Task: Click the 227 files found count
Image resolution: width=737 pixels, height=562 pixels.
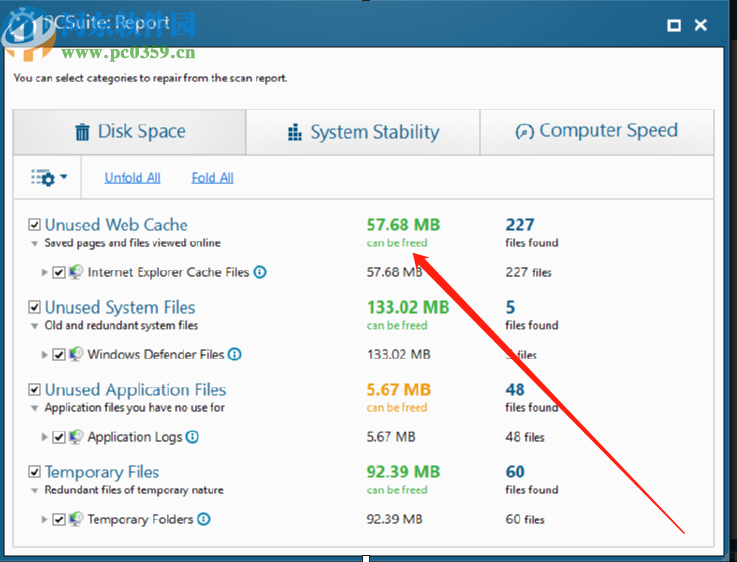Action: (520, 225)
